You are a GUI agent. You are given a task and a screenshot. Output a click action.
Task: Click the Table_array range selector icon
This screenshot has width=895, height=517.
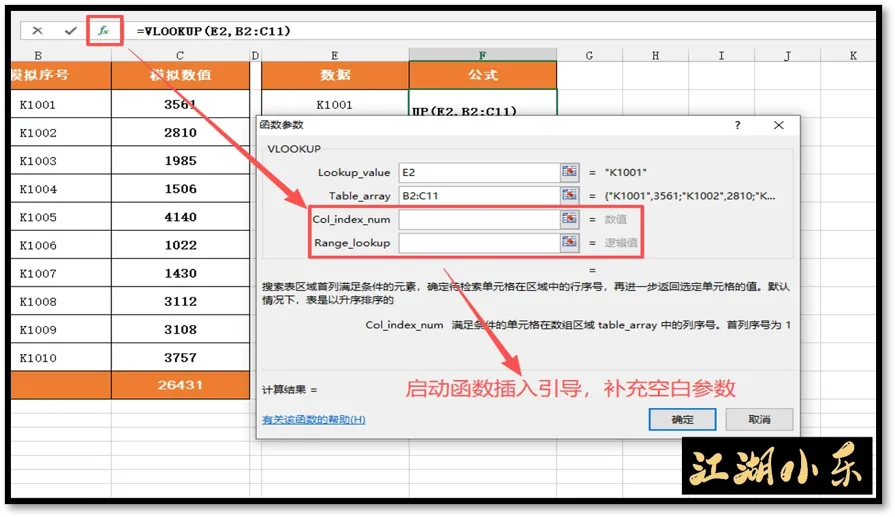pos(569,195)
